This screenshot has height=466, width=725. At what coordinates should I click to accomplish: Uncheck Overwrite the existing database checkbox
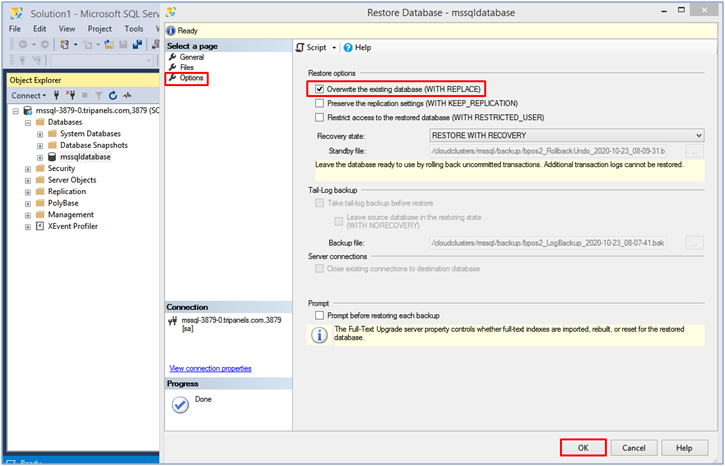click(319, 89)
